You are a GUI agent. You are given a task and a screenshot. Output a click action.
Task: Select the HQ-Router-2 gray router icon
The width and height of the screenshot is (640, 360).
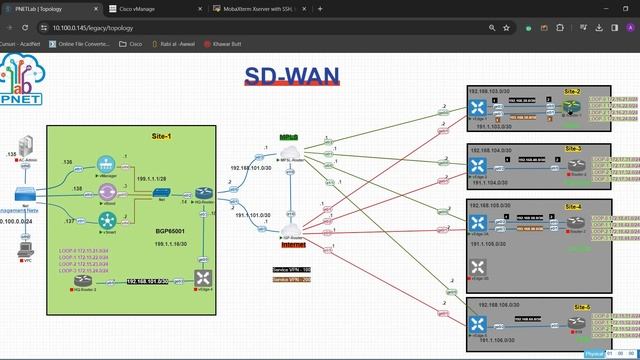(x=83, y=280)
